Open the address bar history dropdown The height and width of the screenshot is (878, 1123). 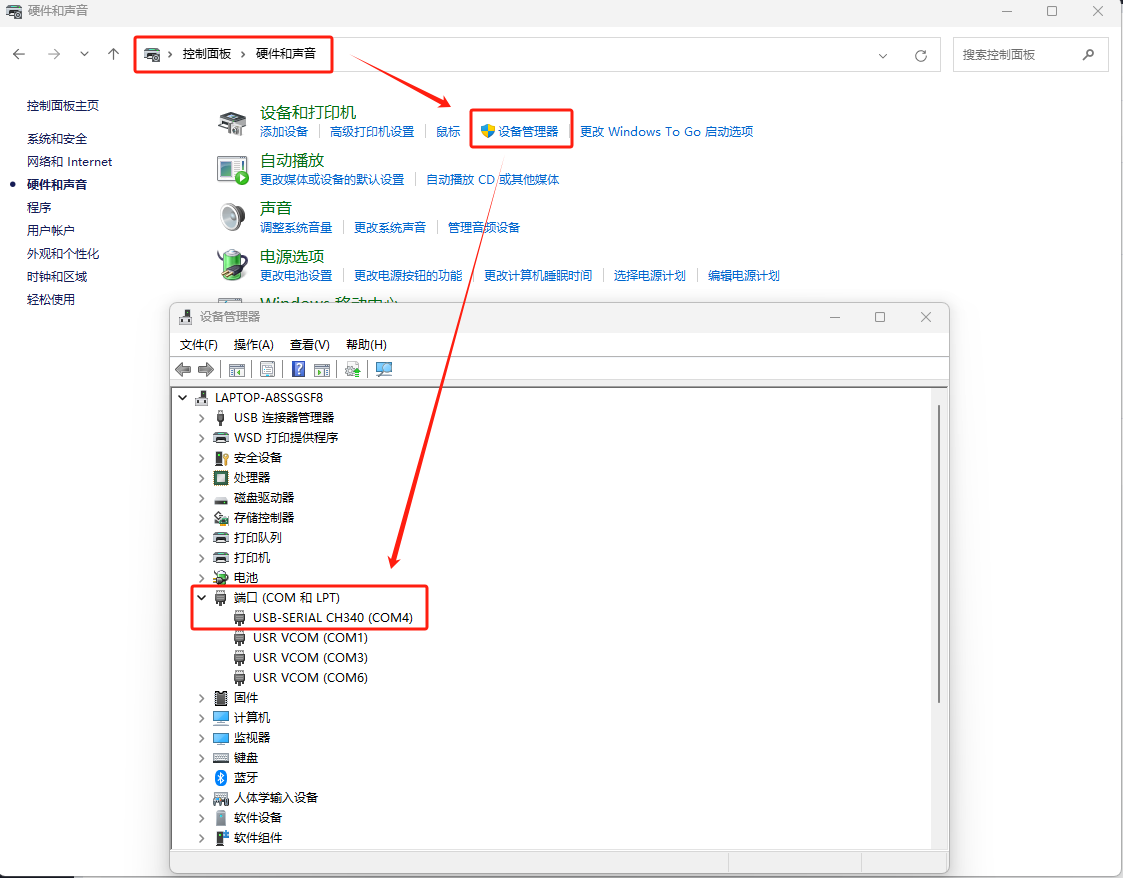pos(882,56)
